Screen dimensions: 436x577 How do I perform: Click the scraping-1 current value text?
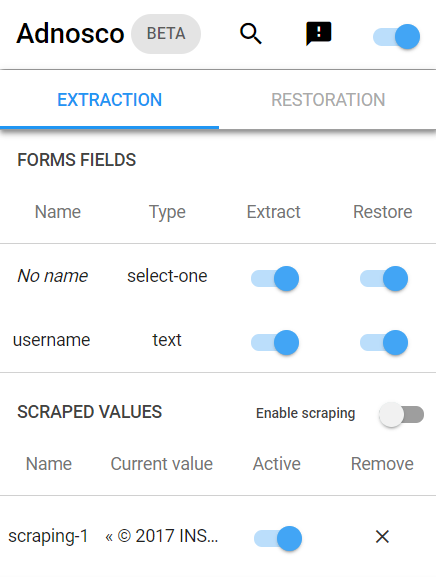tap(162, 536)
